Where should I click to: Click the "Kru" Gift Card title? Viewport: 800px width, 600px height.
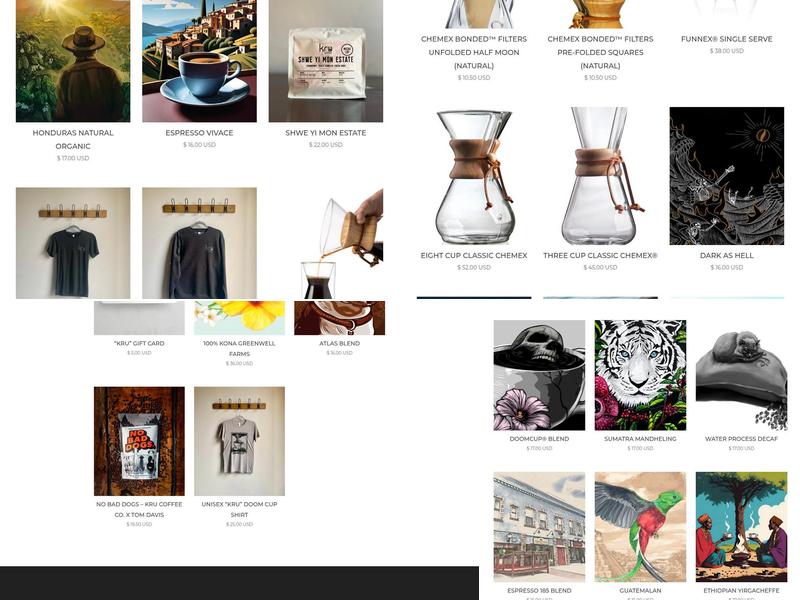pyautogui.click(x=139, y=343)
